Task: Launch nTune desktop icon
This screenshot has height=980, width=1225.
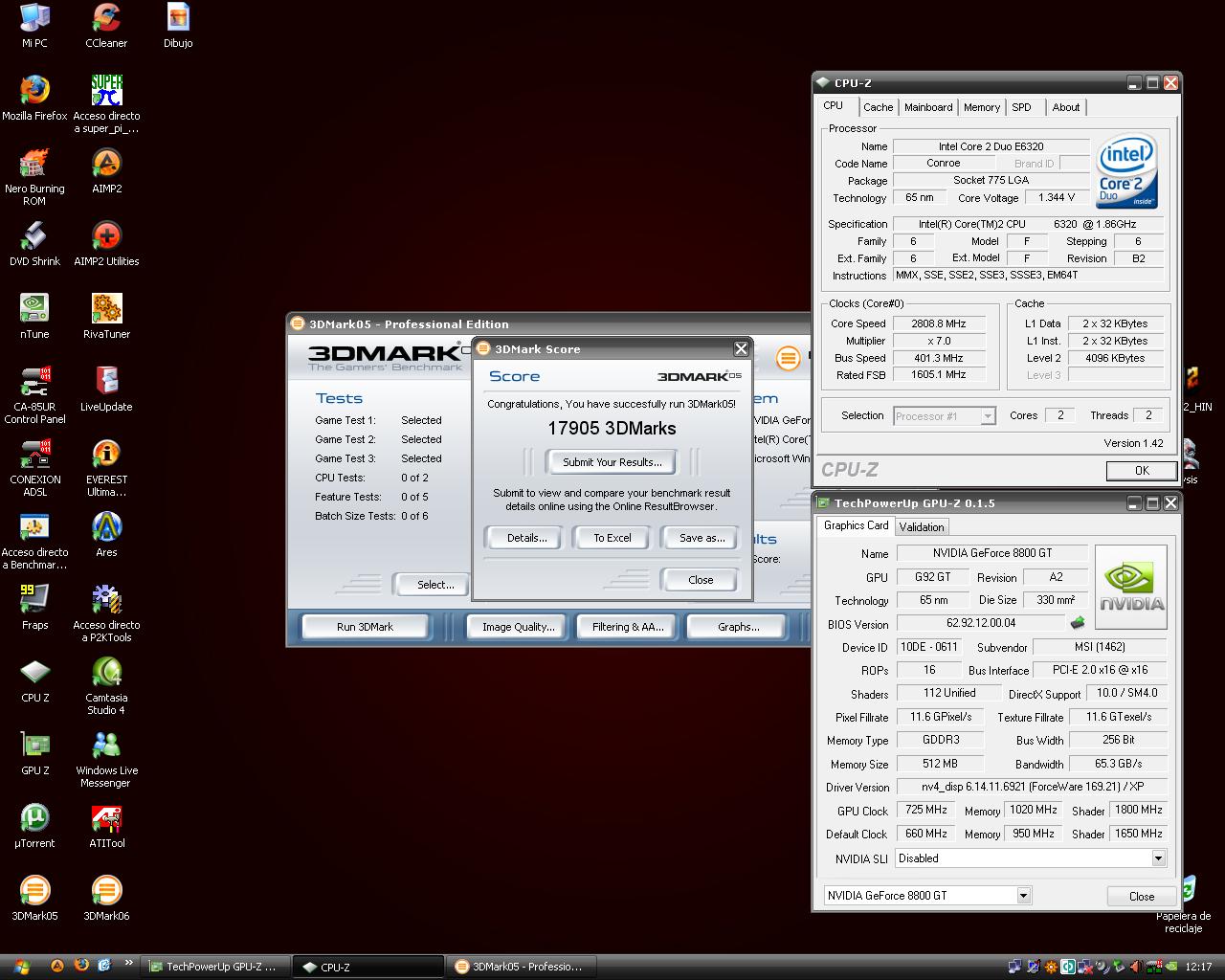Action: pos(34,316)
